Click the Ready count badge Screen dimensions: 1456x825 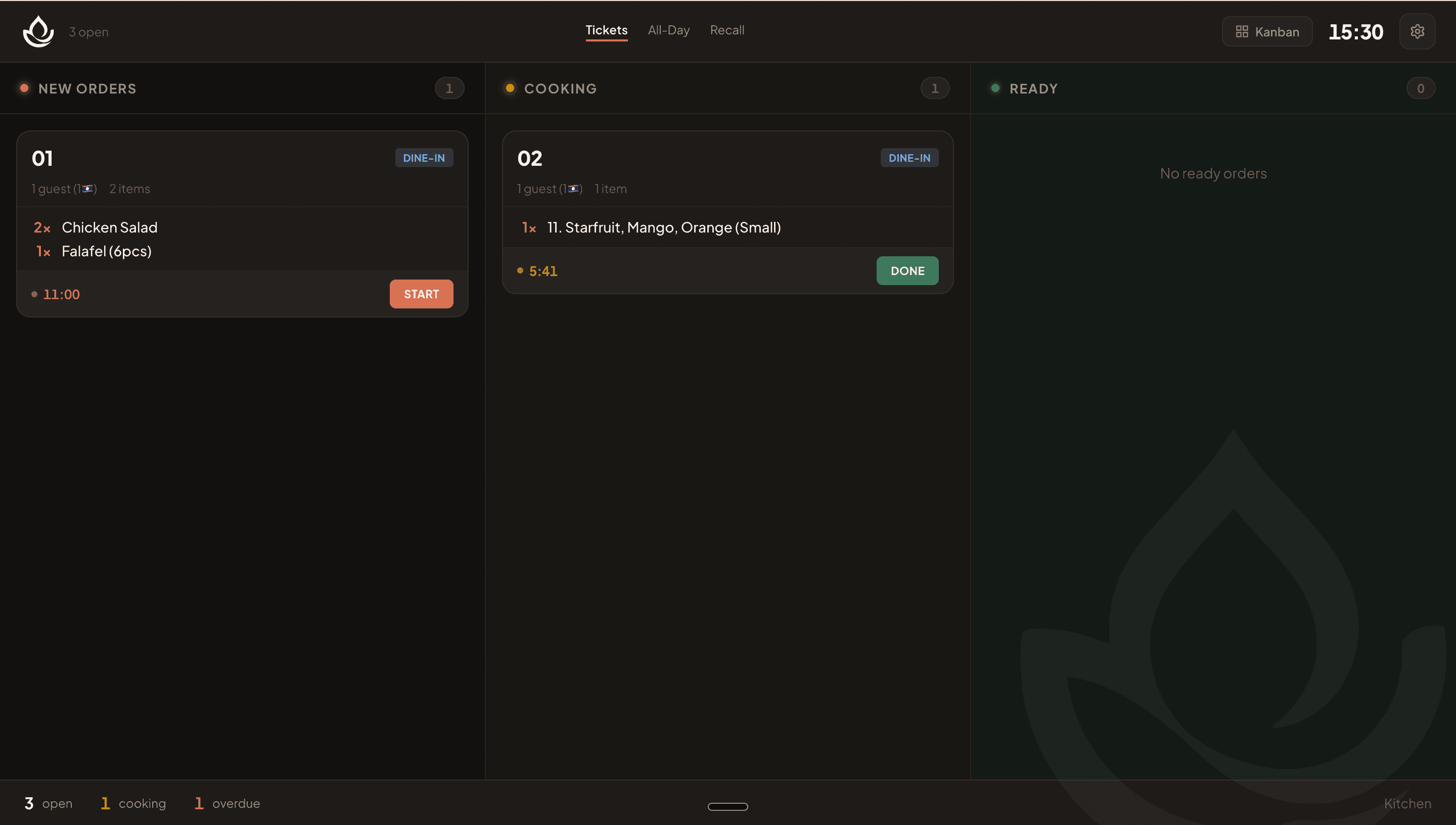click(1420, 88)
